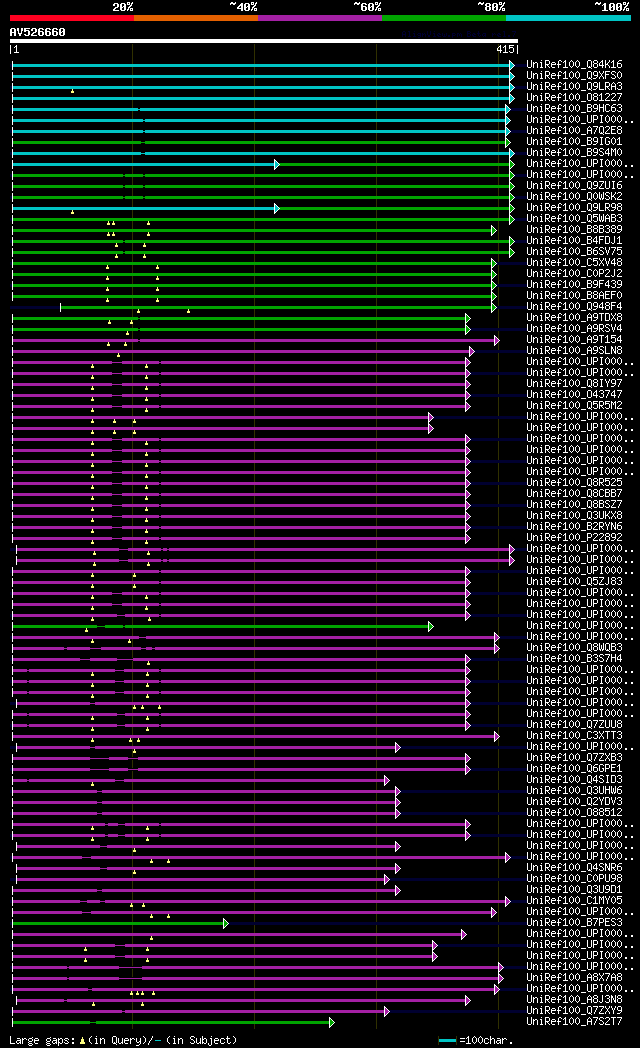640x1048 pixels.
Task: Pick the UniRef100_B3S7H4 hit label
Action: [574, 658]
